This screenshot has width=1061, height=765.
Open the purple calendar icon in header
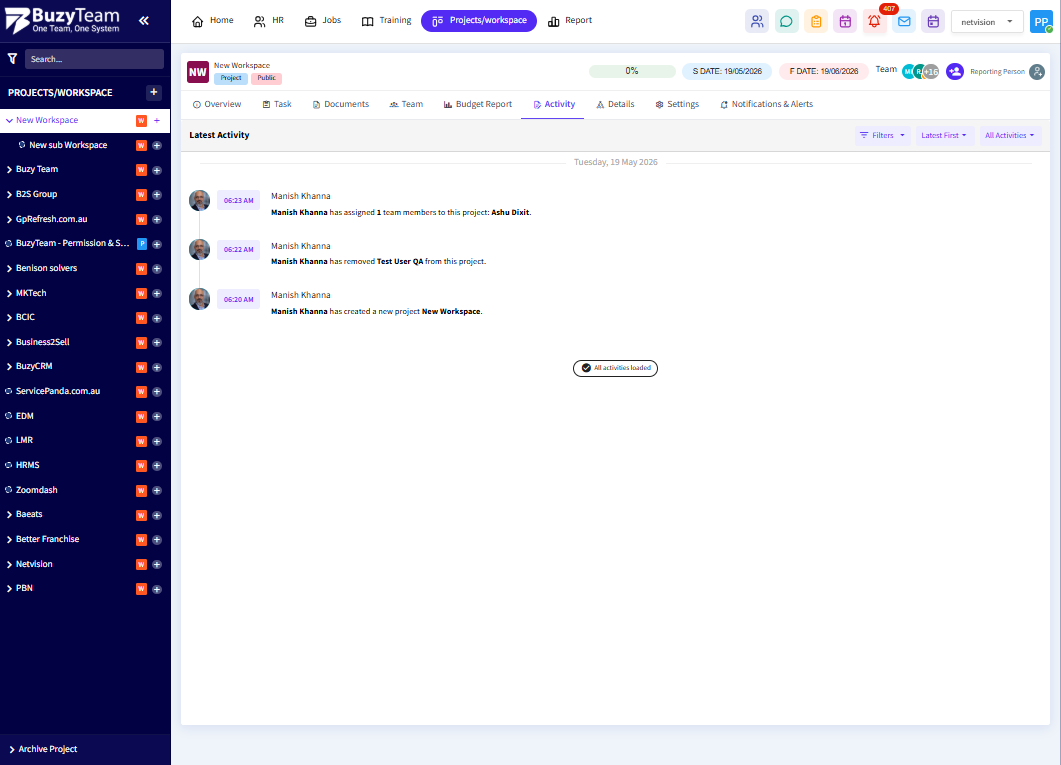(x=933, y=22)
